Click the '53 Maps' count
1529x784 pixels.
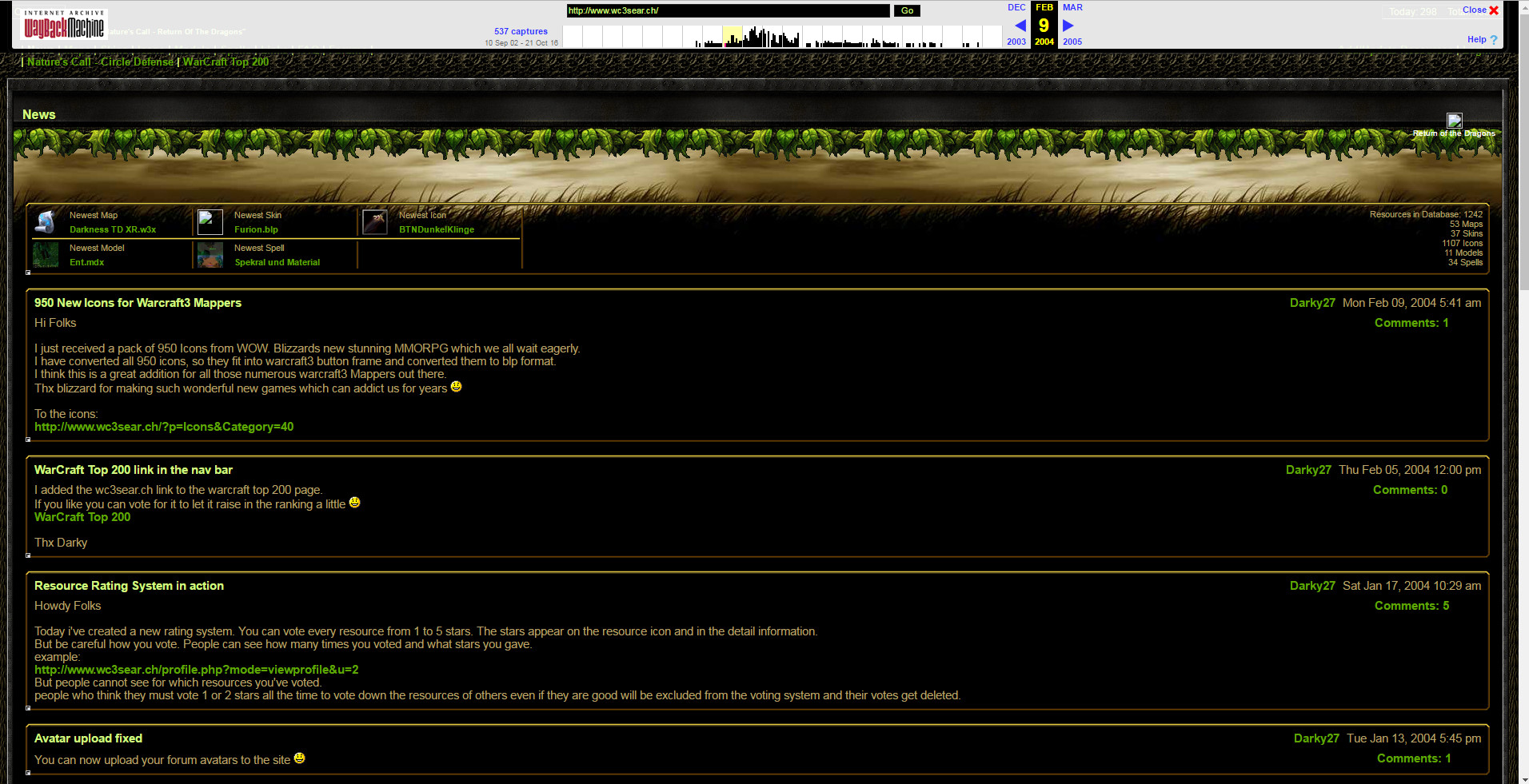1467,224
